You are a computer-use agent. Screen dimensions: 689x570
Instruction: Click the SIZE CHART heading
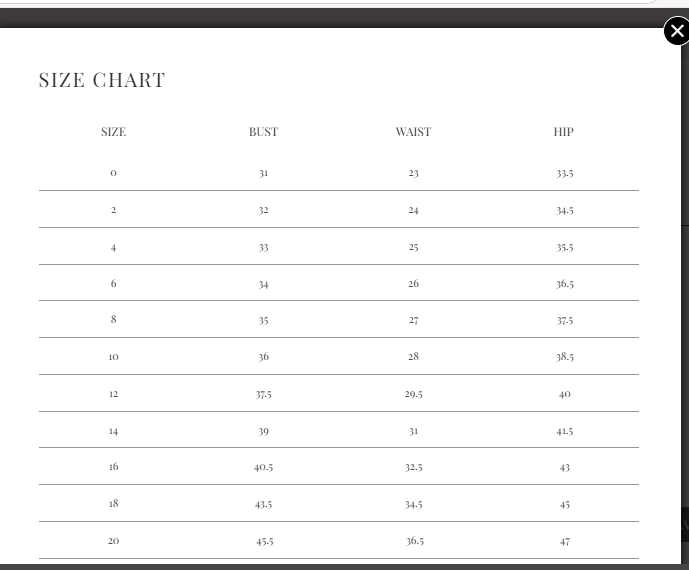(102, 80)
